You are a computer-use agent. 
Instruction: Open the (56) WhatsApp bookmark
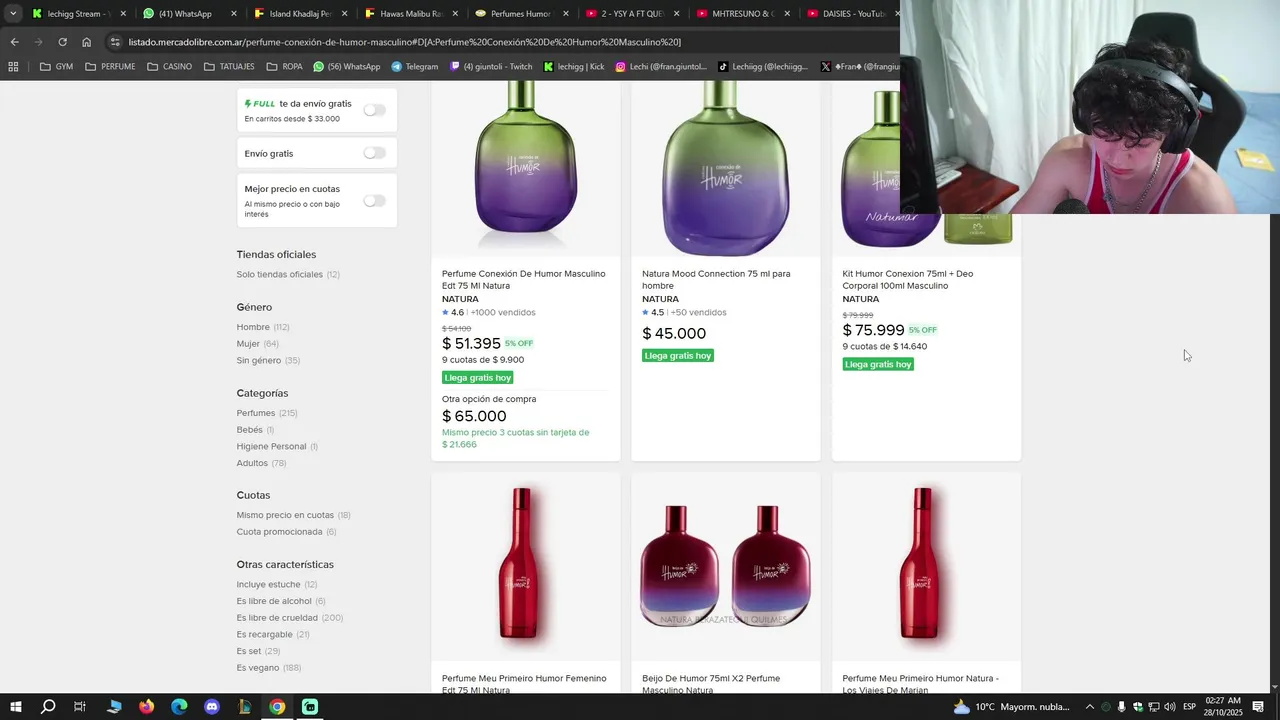[x=346, y=67]
